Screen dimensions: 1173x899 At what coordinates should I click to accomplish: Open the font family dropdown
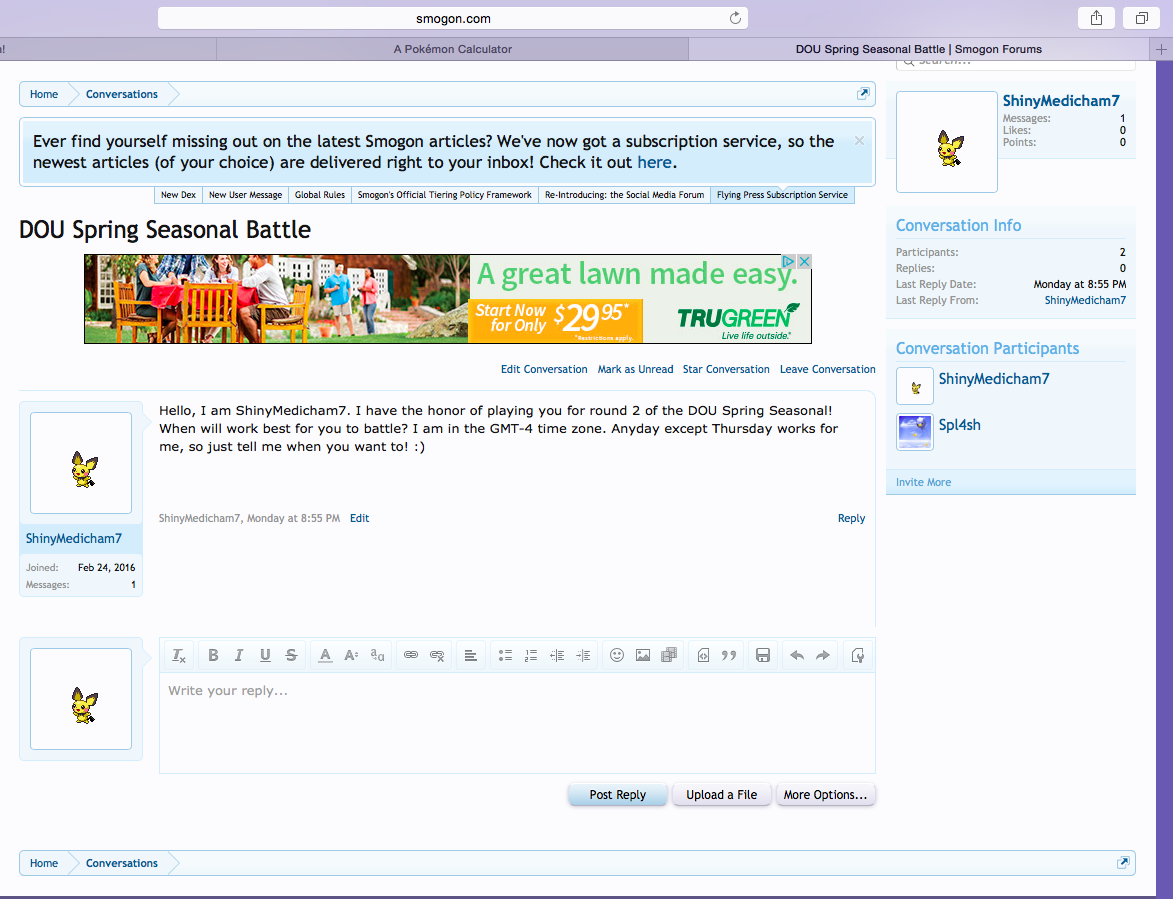click(x=377, y=655)
